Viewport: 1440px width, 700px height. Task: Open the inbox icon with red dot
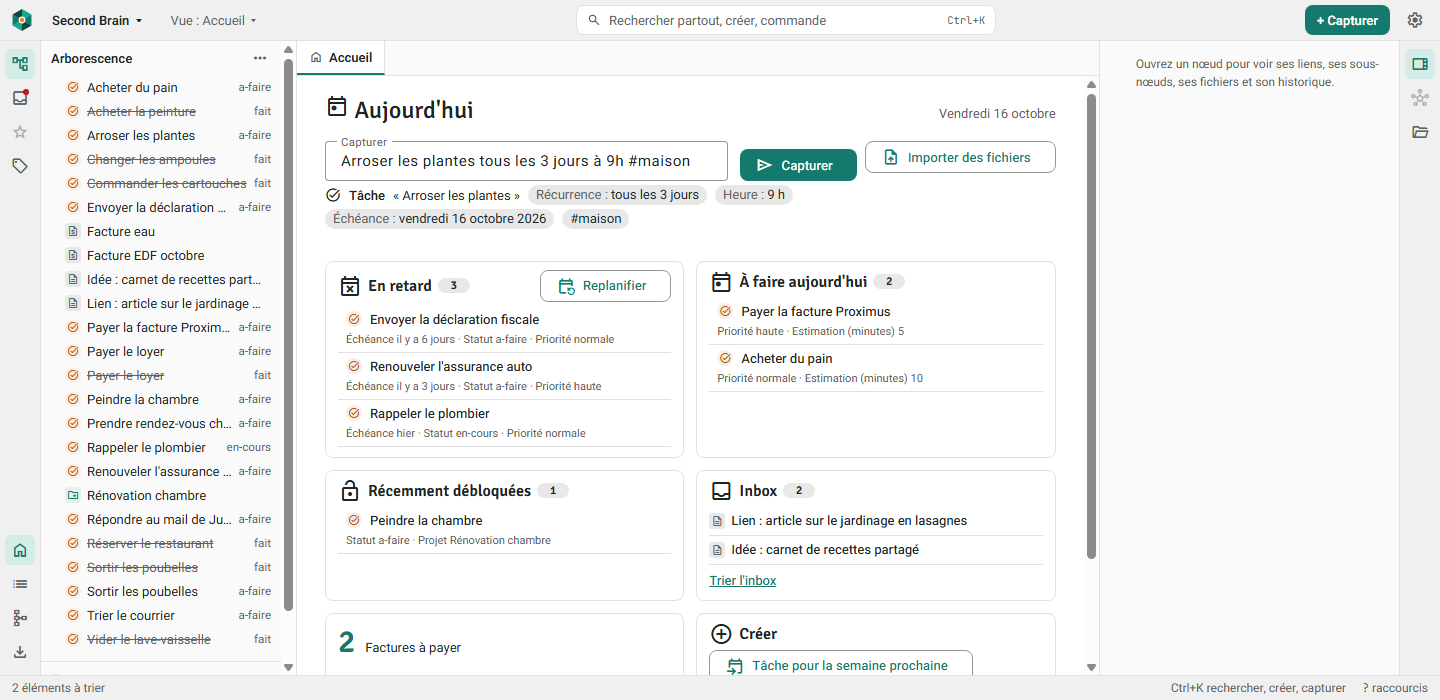tap(20, 98)
